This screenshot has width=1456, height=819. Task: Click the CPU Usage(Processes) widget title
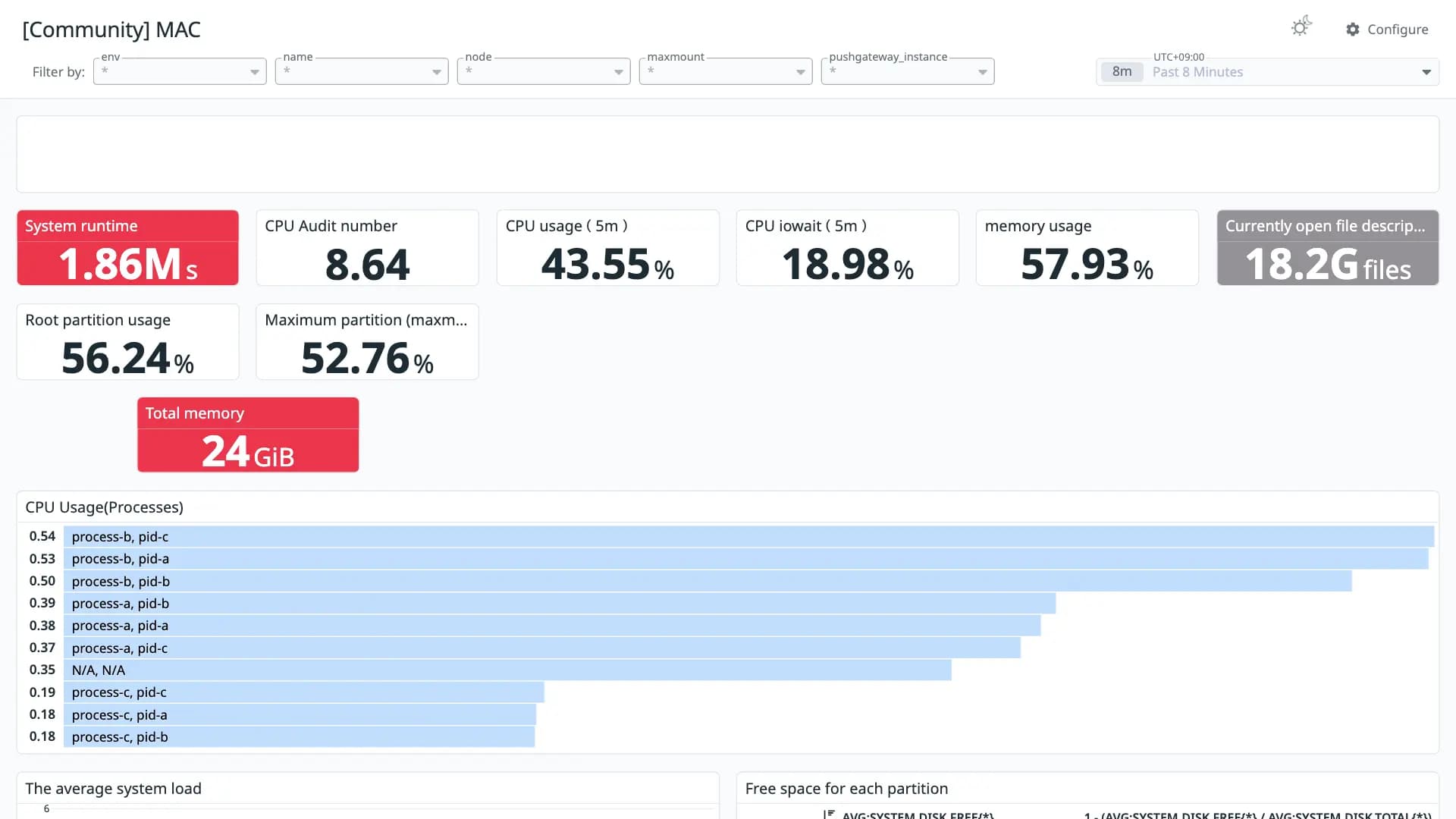pyautogui.click(x=104, y=507)
